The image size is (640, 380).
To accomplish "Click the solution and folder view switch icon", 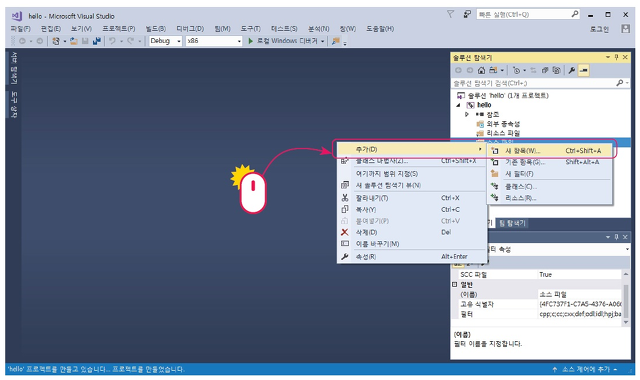I will tap(493, 70).
